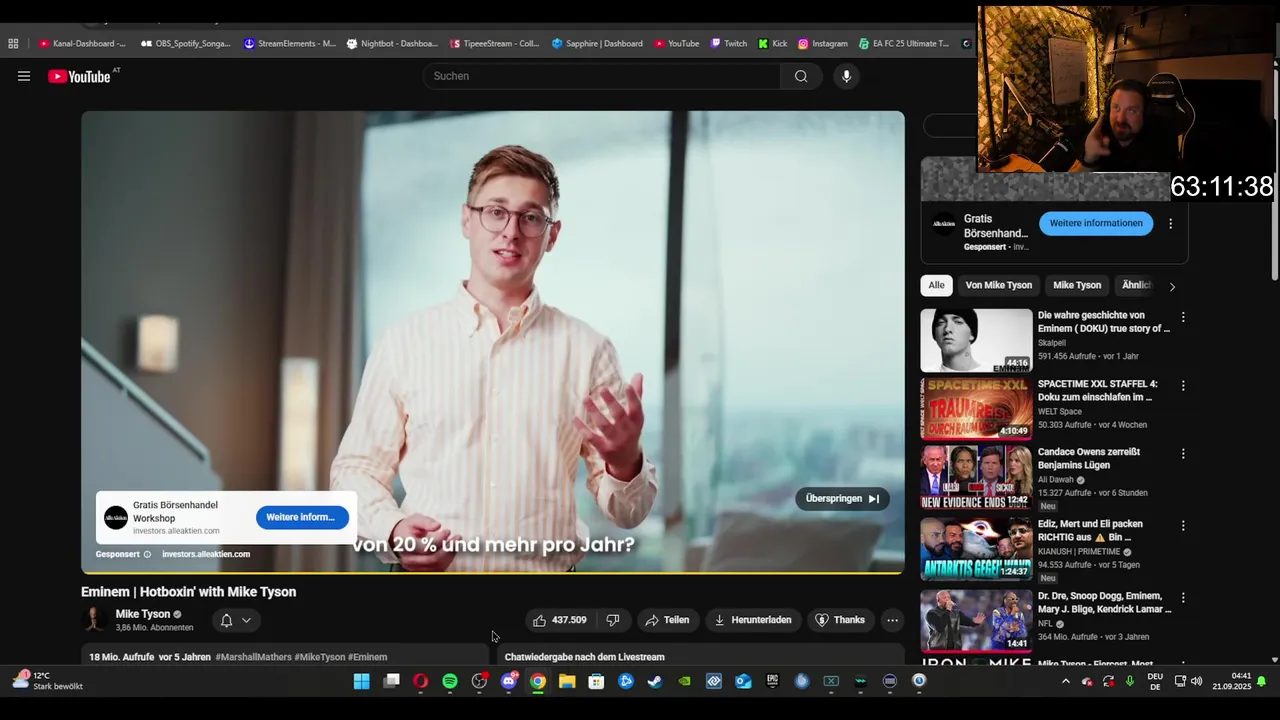Start voice search with microphone icon
This screenshot has width=1280, height=720.
pyautogui.click(x=846, y=76)
